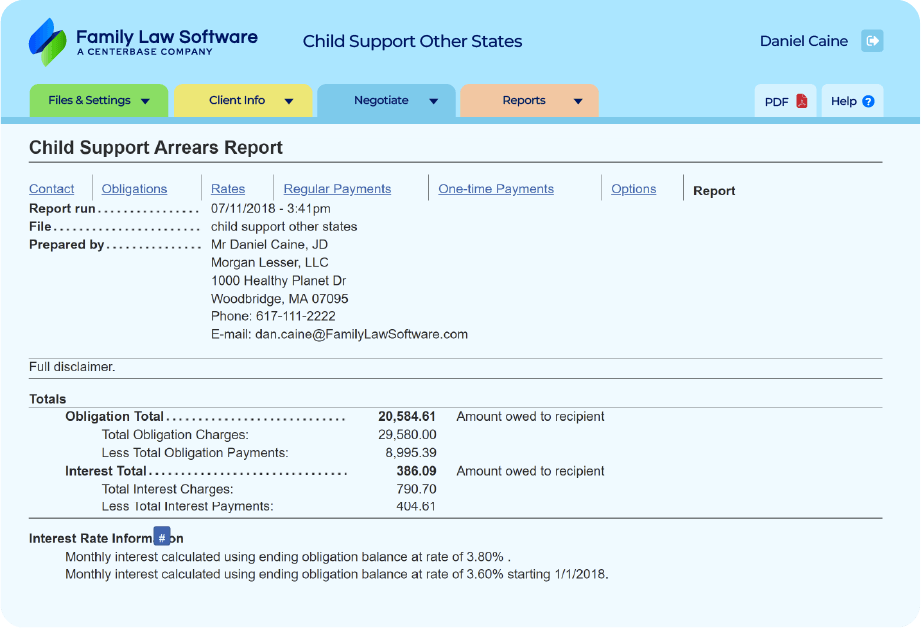Expand the Client Info dropdown arrow
The width and height of the screenshot is (921, 628).
click(x=290, y=101)
